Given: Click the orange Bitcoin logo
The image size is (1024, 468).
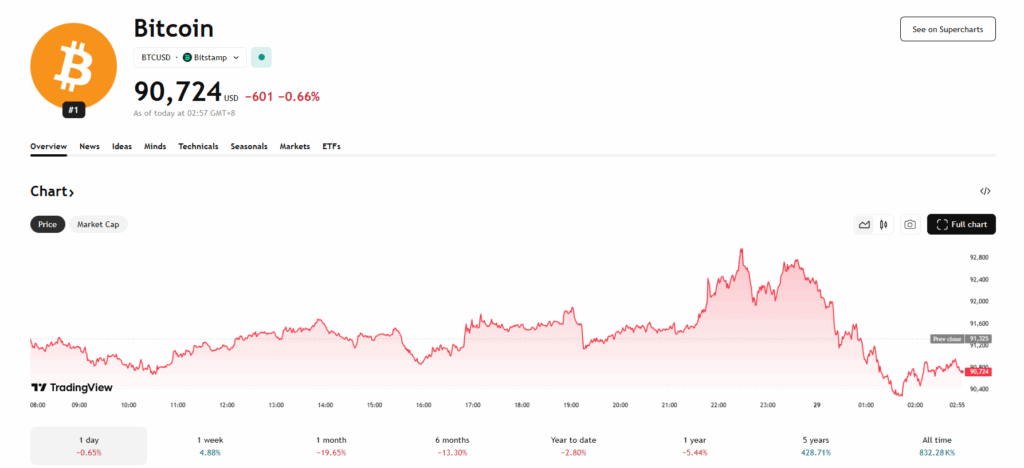Looking at the screenshot, I should [x=74, y=66].
